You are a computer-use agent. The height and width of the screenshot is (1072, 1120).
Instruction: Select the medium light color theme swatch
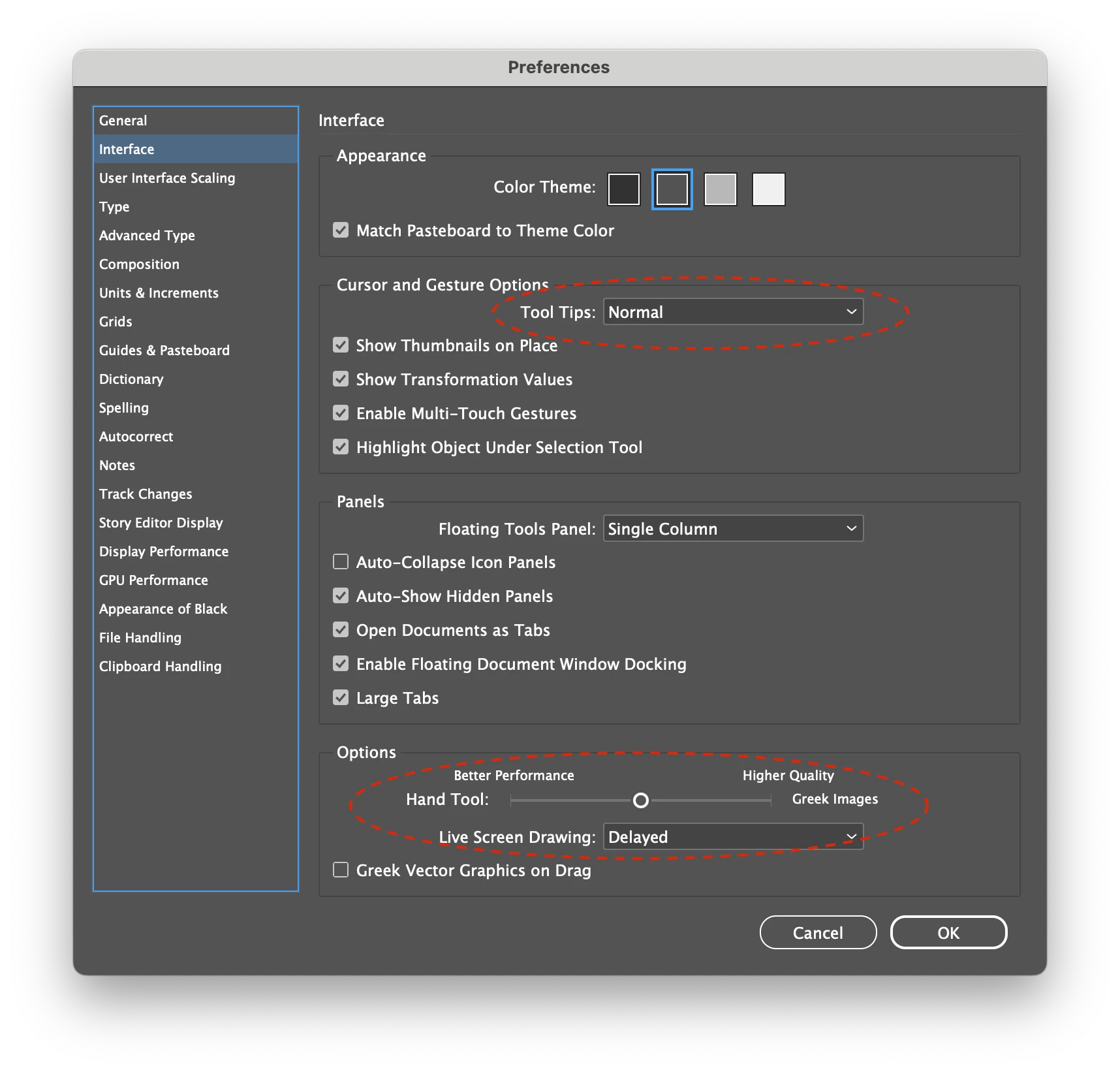pos(720,189)
